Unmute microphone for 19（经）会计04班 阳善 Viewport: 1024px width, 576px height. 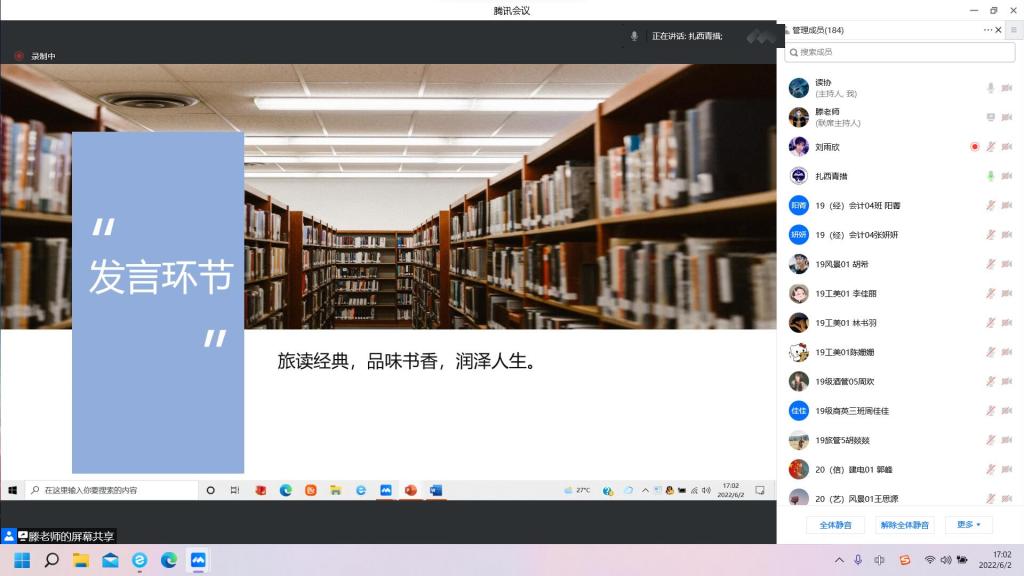coord(991,205)
